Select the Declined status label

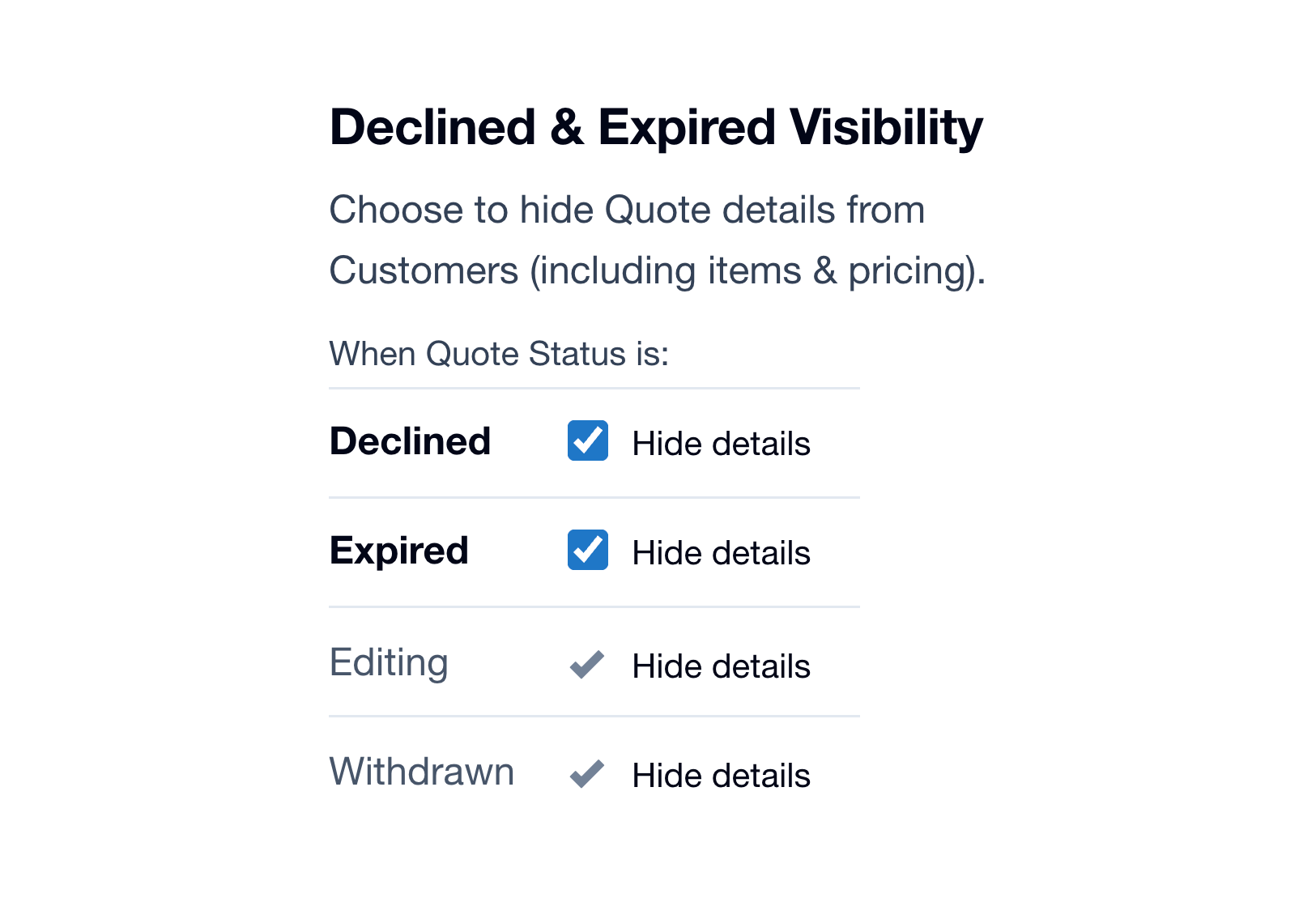click(410, 441)
